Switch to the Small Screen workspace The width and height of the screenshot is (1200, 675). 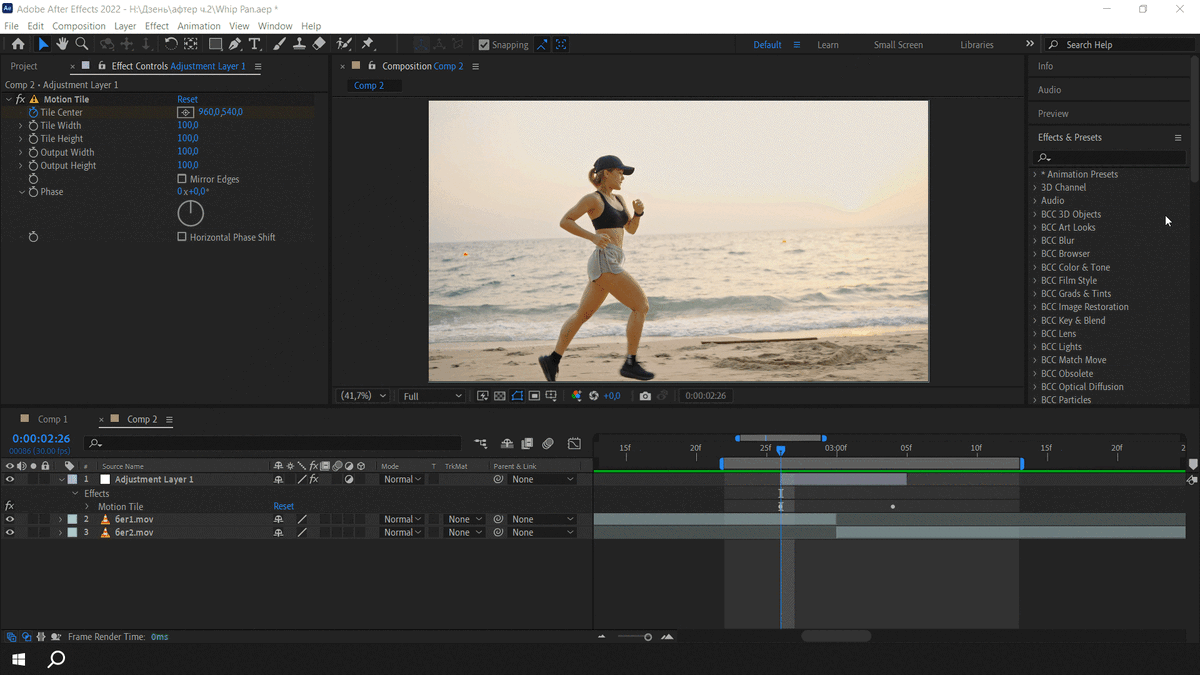898,45
